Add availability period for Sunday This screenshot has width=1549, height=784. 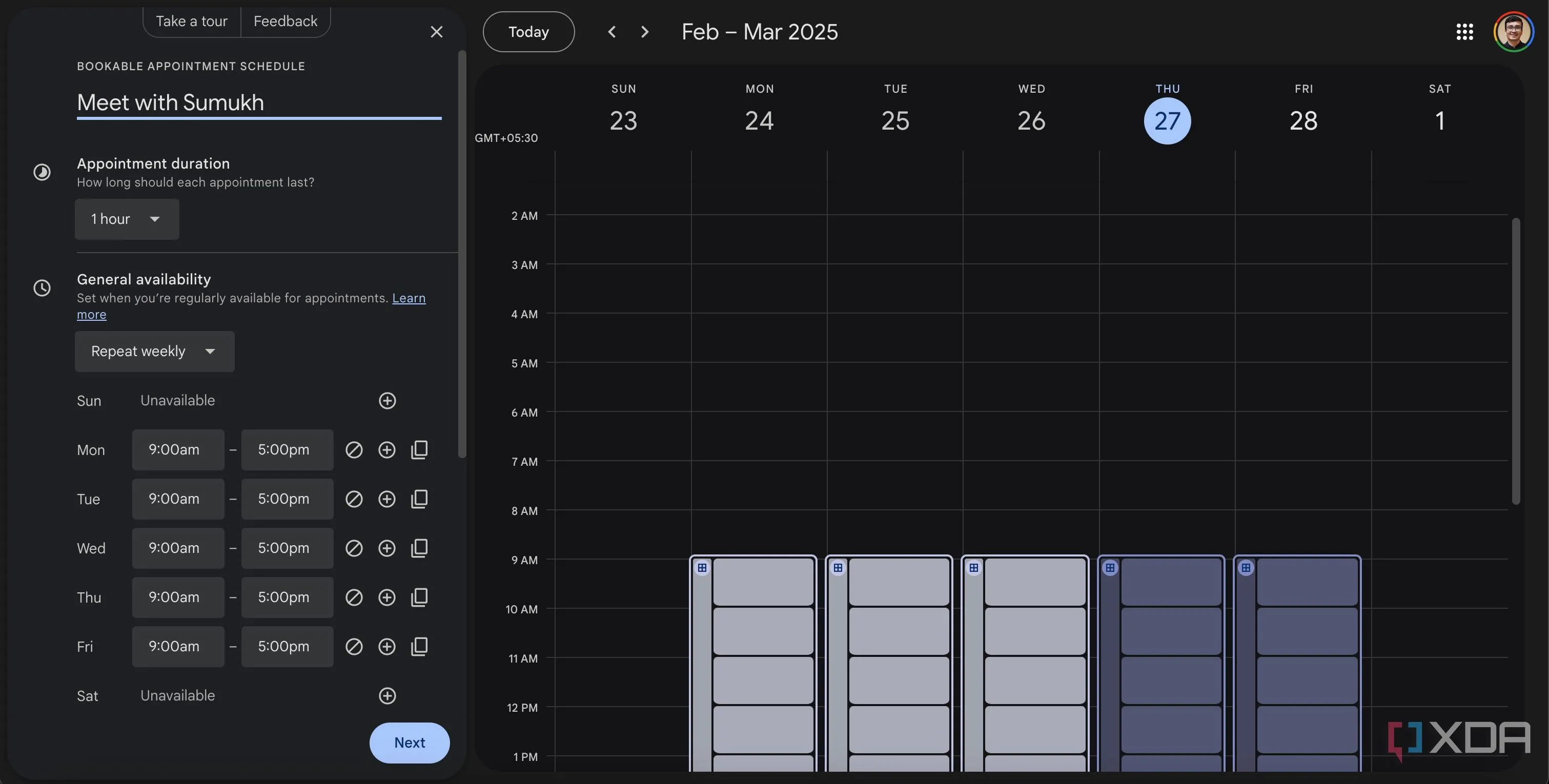[x=388, y=400]
